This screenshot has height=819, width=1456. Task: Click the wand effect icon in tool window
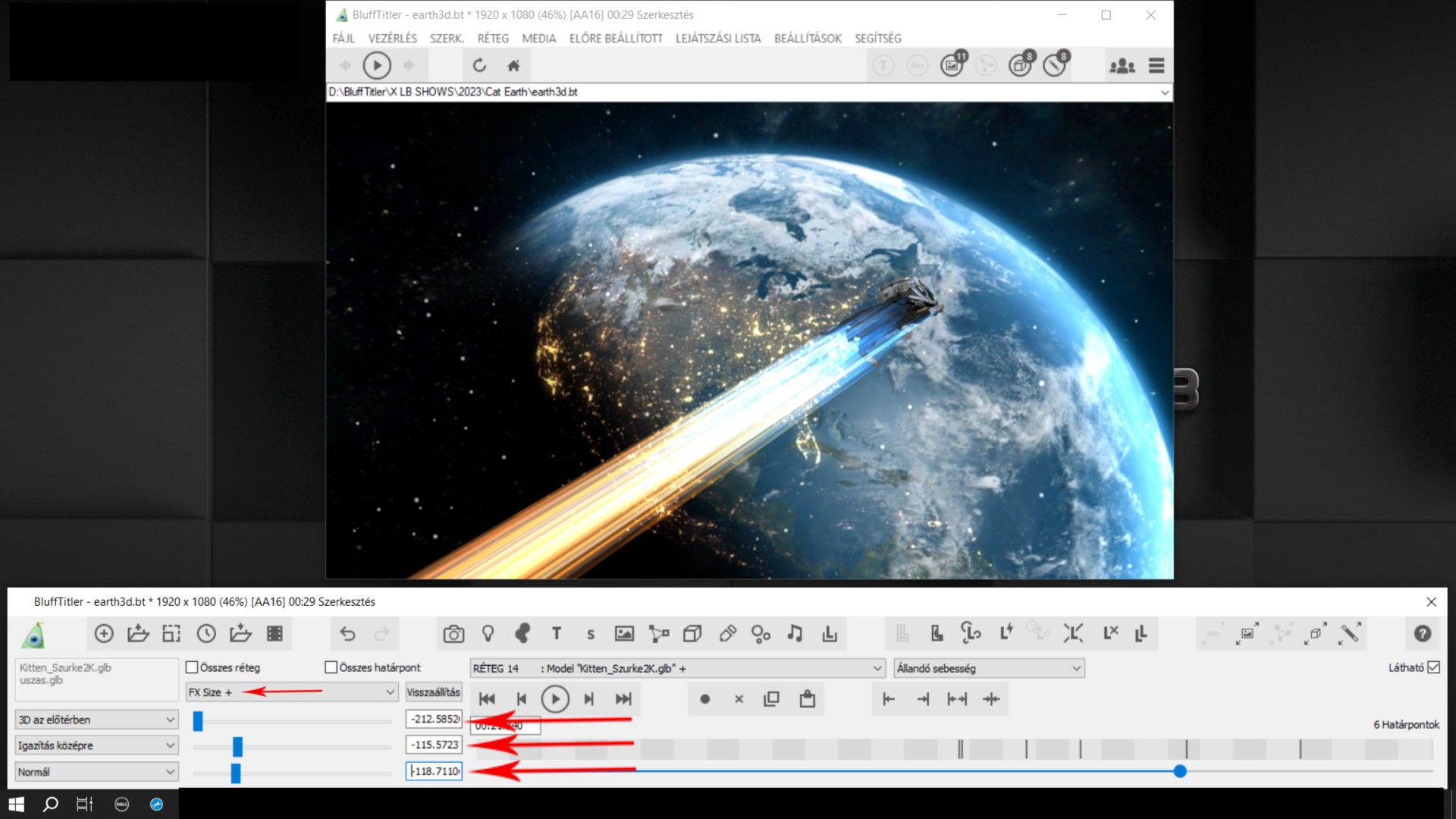pos(1350,633)
